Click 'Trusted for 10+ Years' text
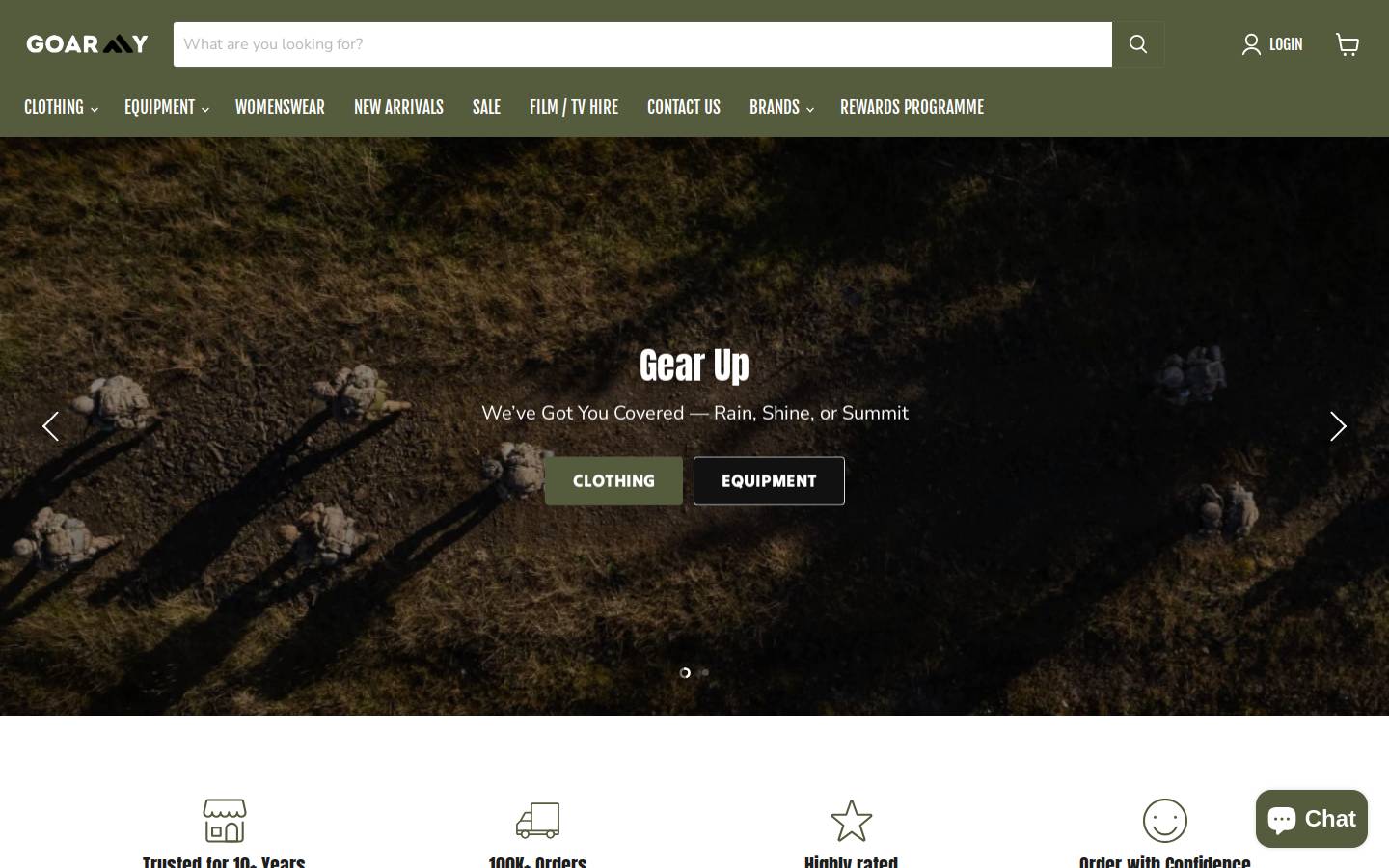 click(224, 861)
